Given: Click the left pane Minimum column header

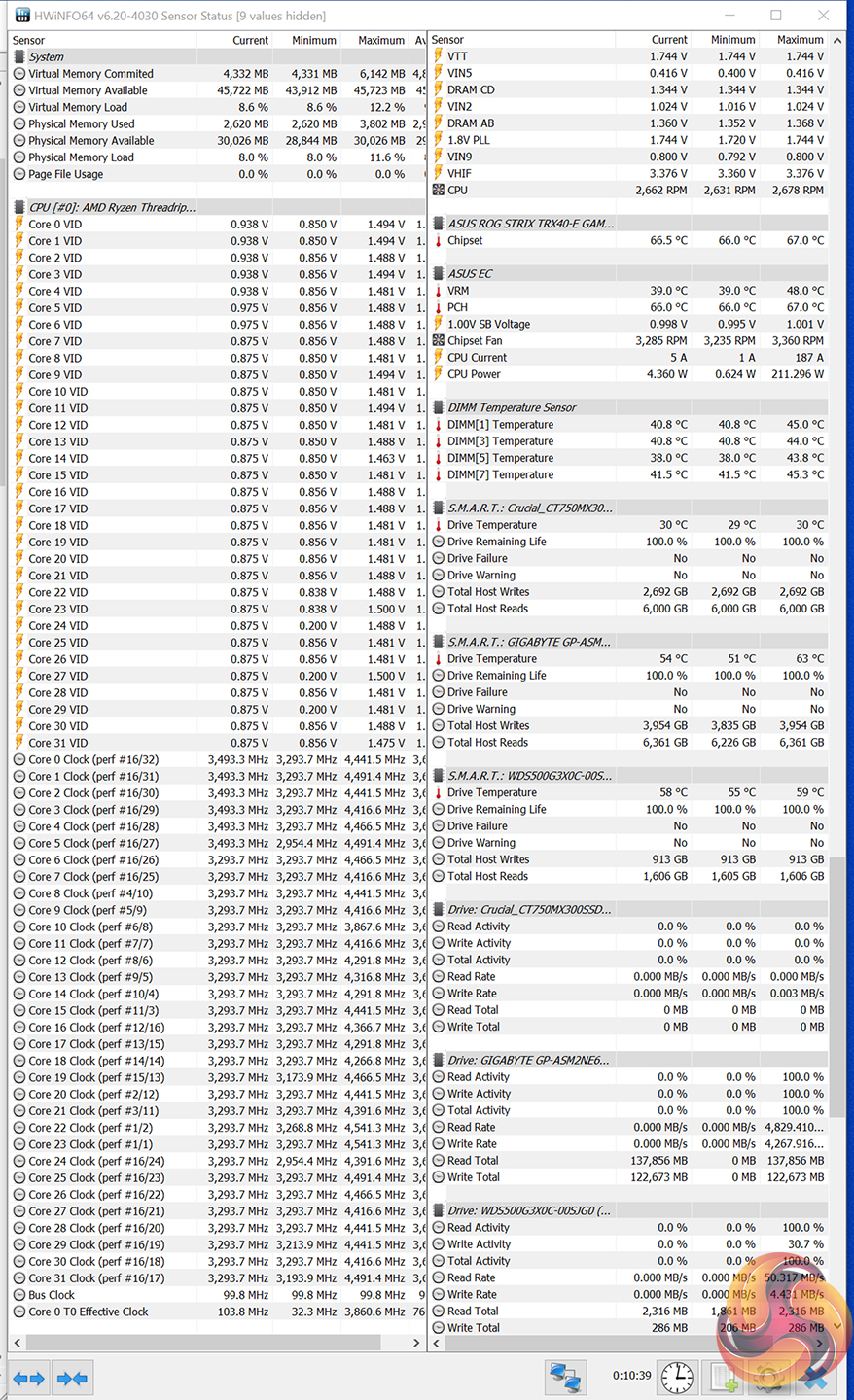Looking at the screenshot, I should coord(306,40).
